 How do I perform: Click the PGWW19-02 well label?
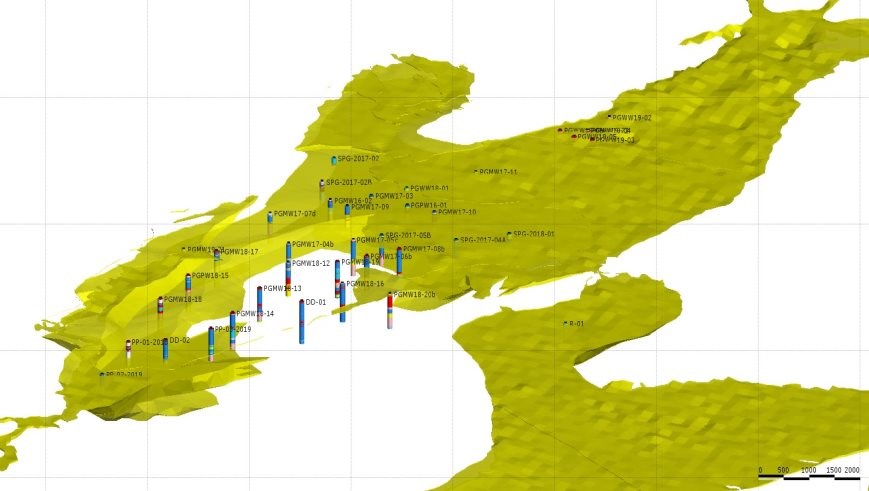[631, 118]
